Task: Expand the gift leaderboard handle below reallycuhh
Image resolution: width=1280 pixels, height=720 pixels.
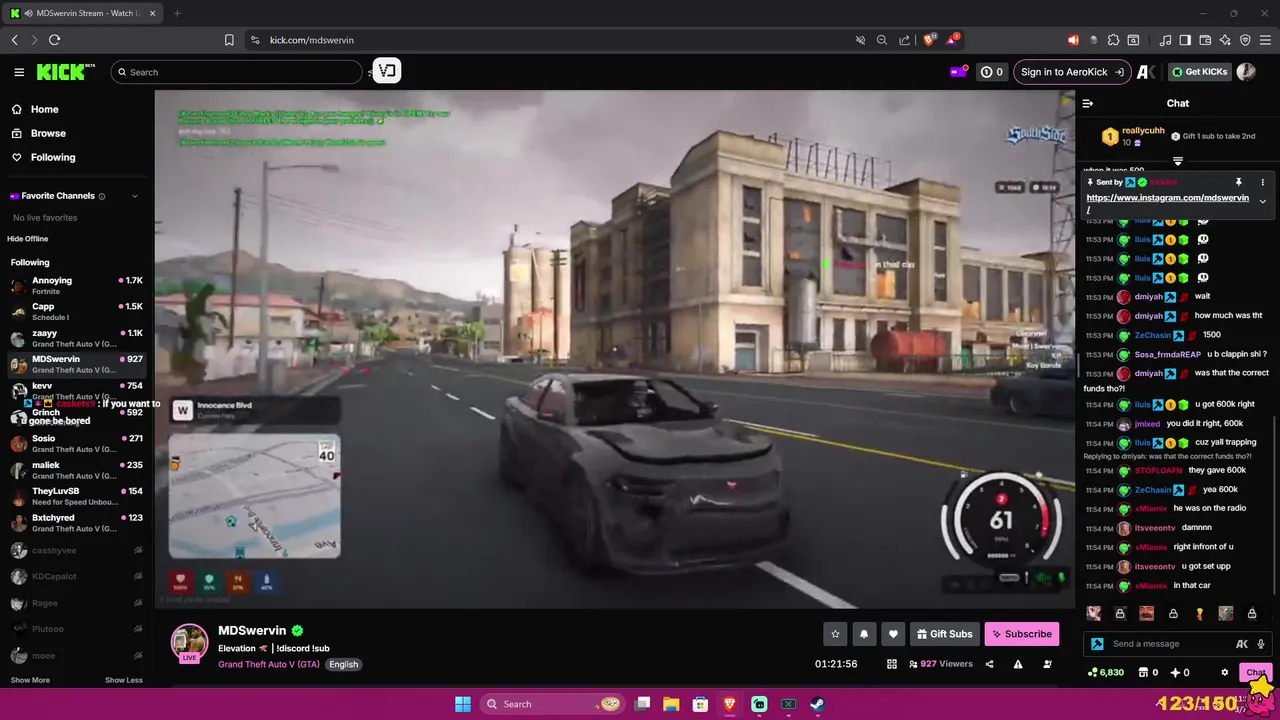Action: pyautogui.click(x=1178, y=161)
